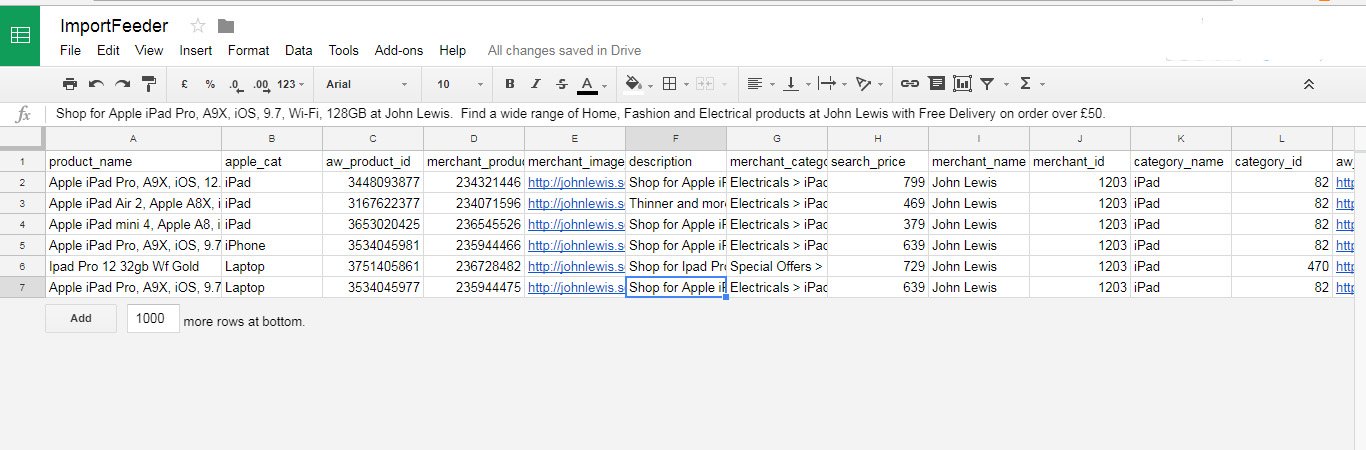Viewport: 1366px width, 450px height.
Task: Open the text color picker
Action: tap(592, 84)
